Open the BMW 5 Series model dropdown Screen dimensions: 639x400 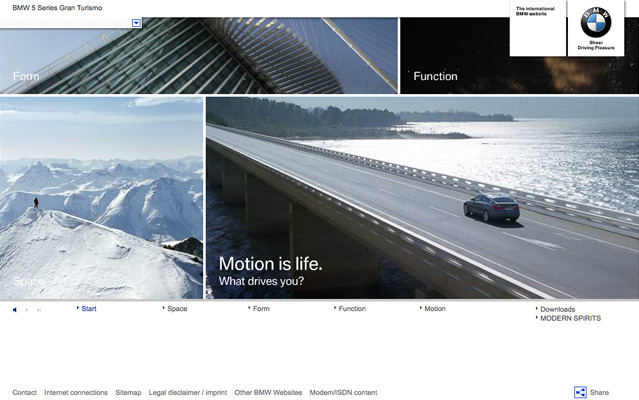click(x=137, y=23)
